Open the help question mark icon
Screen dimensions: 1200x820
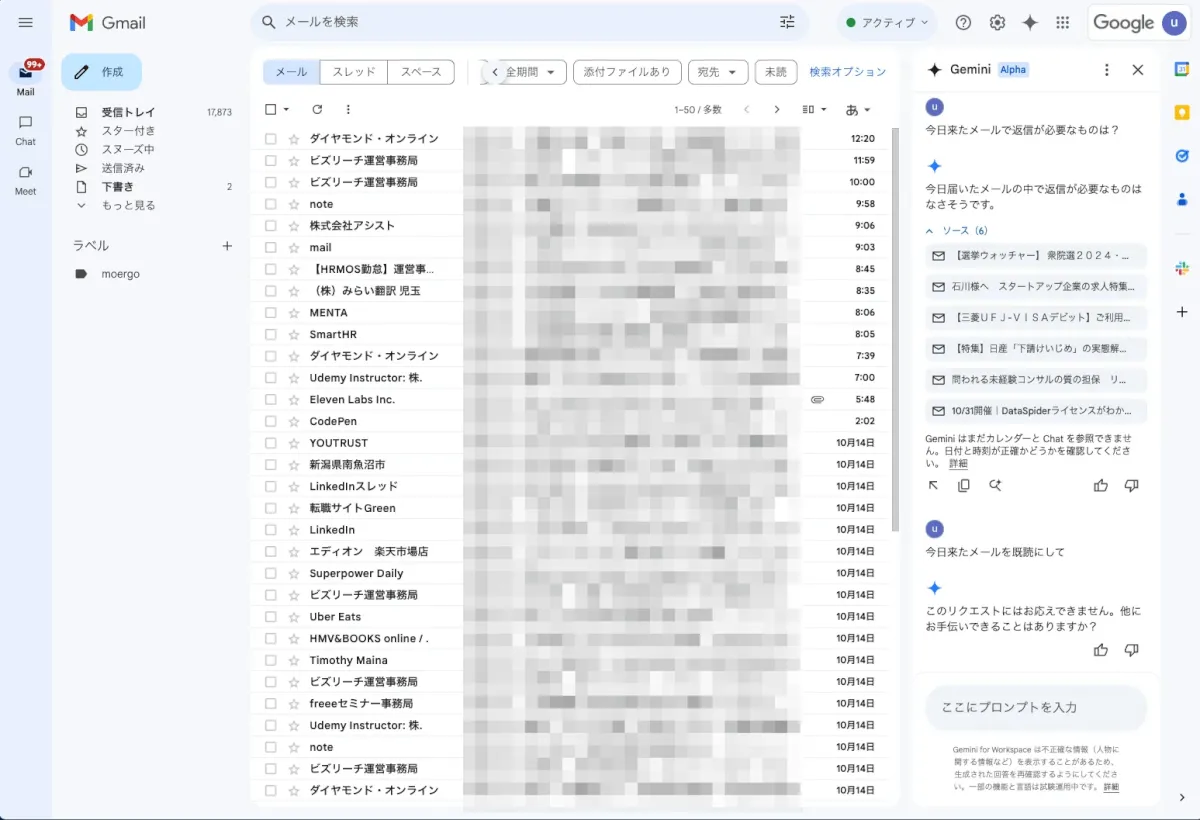(x=963, y=22)
